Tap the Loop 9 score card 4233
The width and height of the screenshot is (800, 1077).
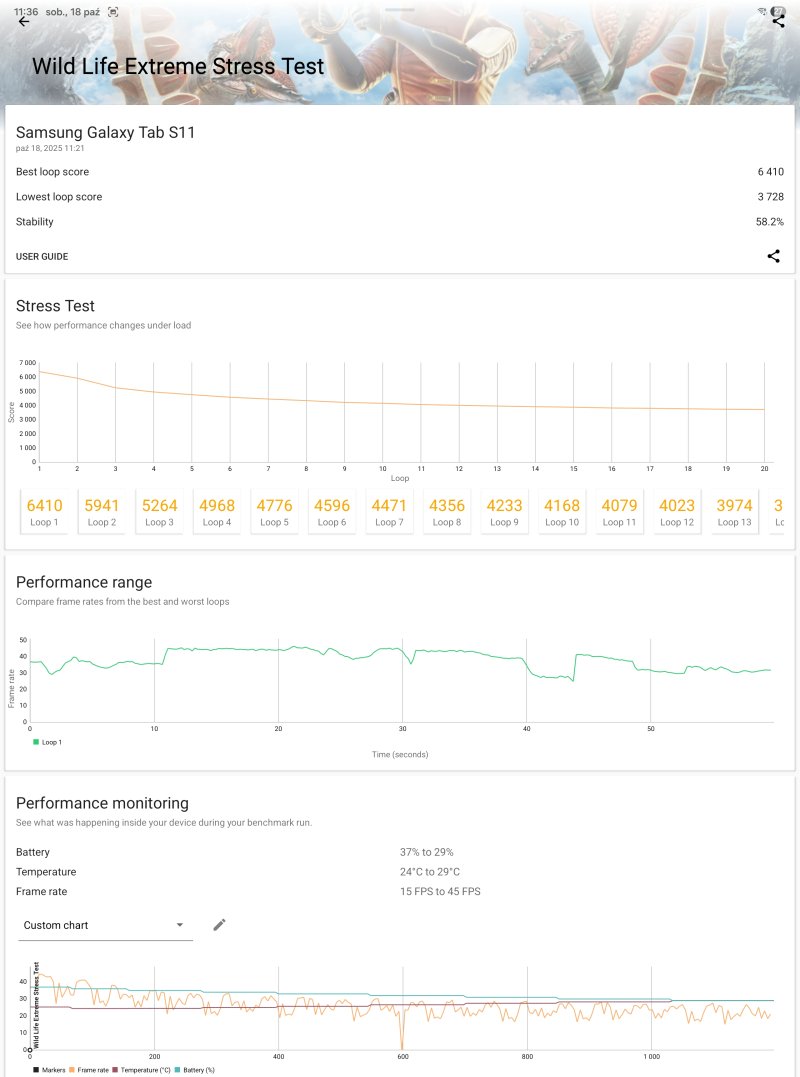504,511
